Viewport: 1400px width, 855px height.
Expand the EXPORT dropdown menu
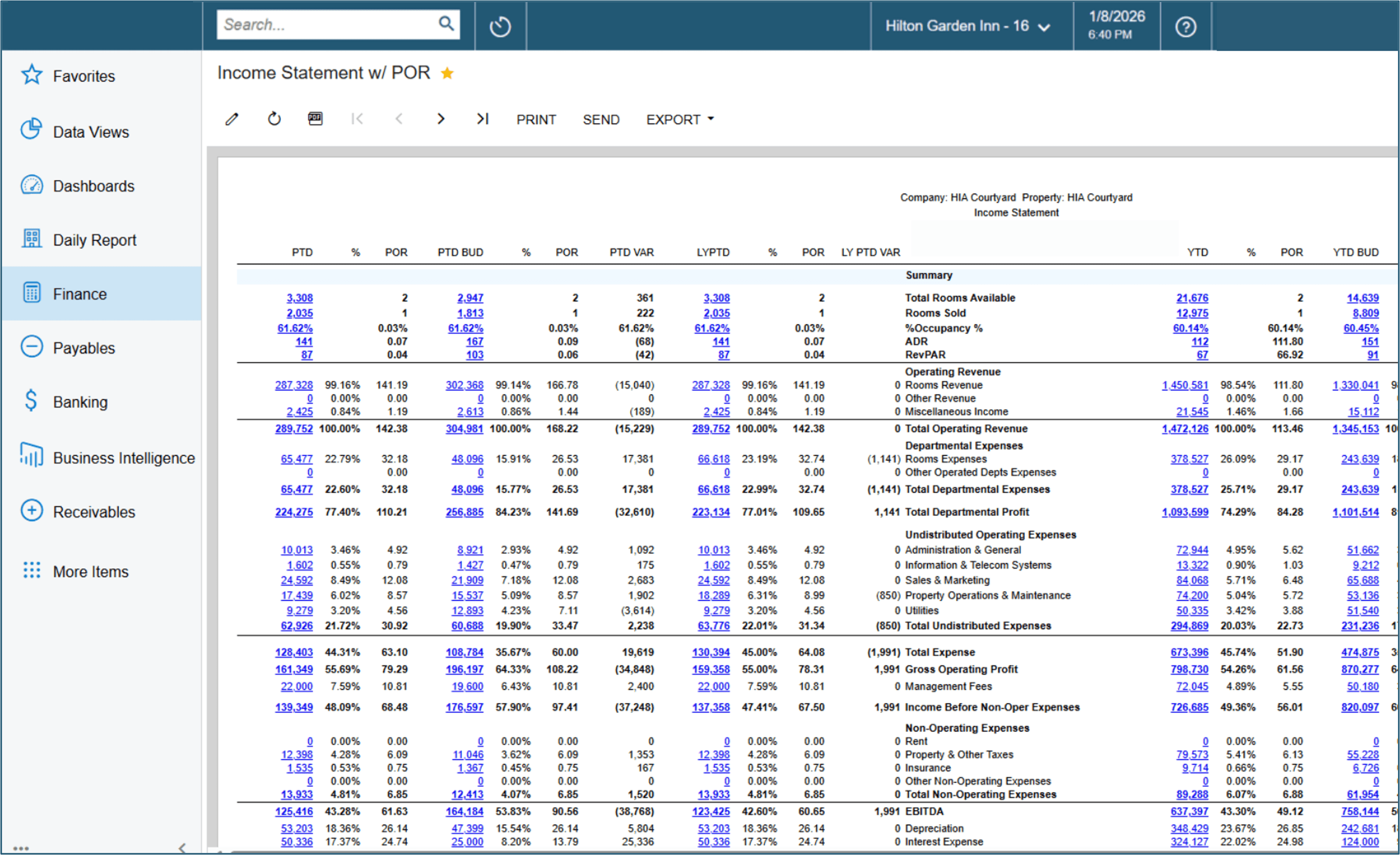[x=679, y=119]
